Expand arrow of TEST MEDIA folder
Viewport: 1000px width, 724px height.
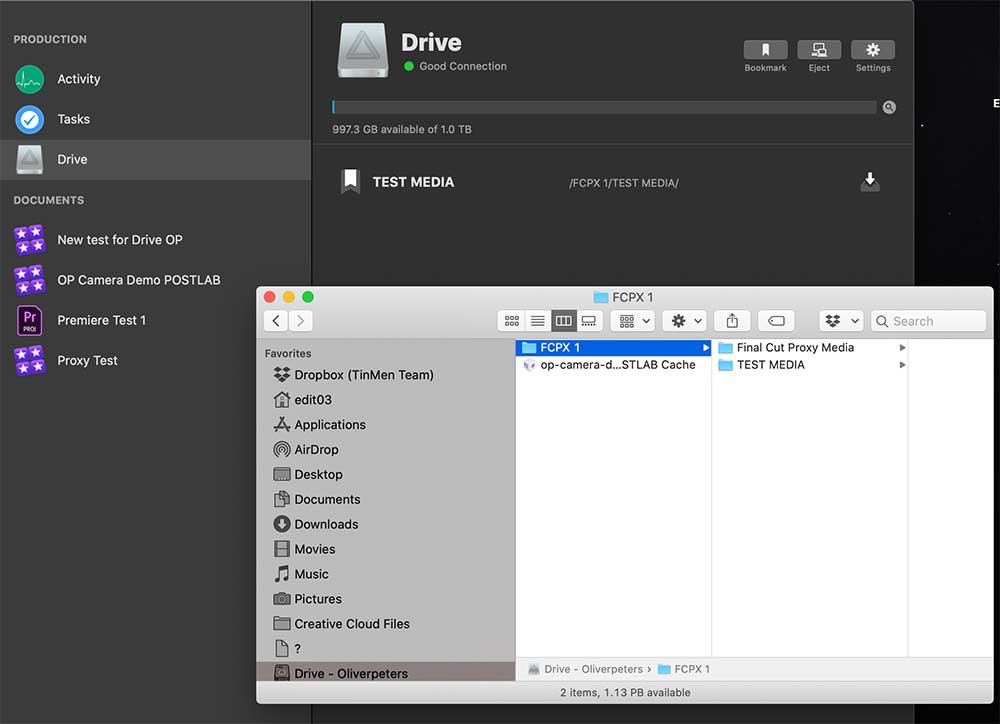click(x=902, y=365)
